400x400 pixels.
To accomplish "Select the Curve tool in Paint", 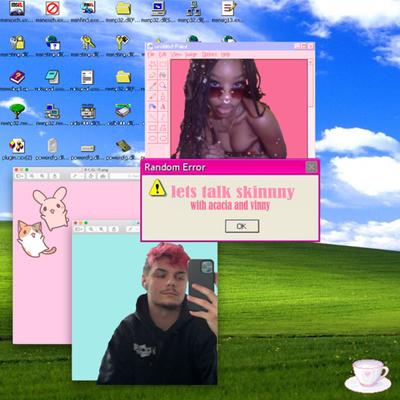I will [x=163, y=117].
